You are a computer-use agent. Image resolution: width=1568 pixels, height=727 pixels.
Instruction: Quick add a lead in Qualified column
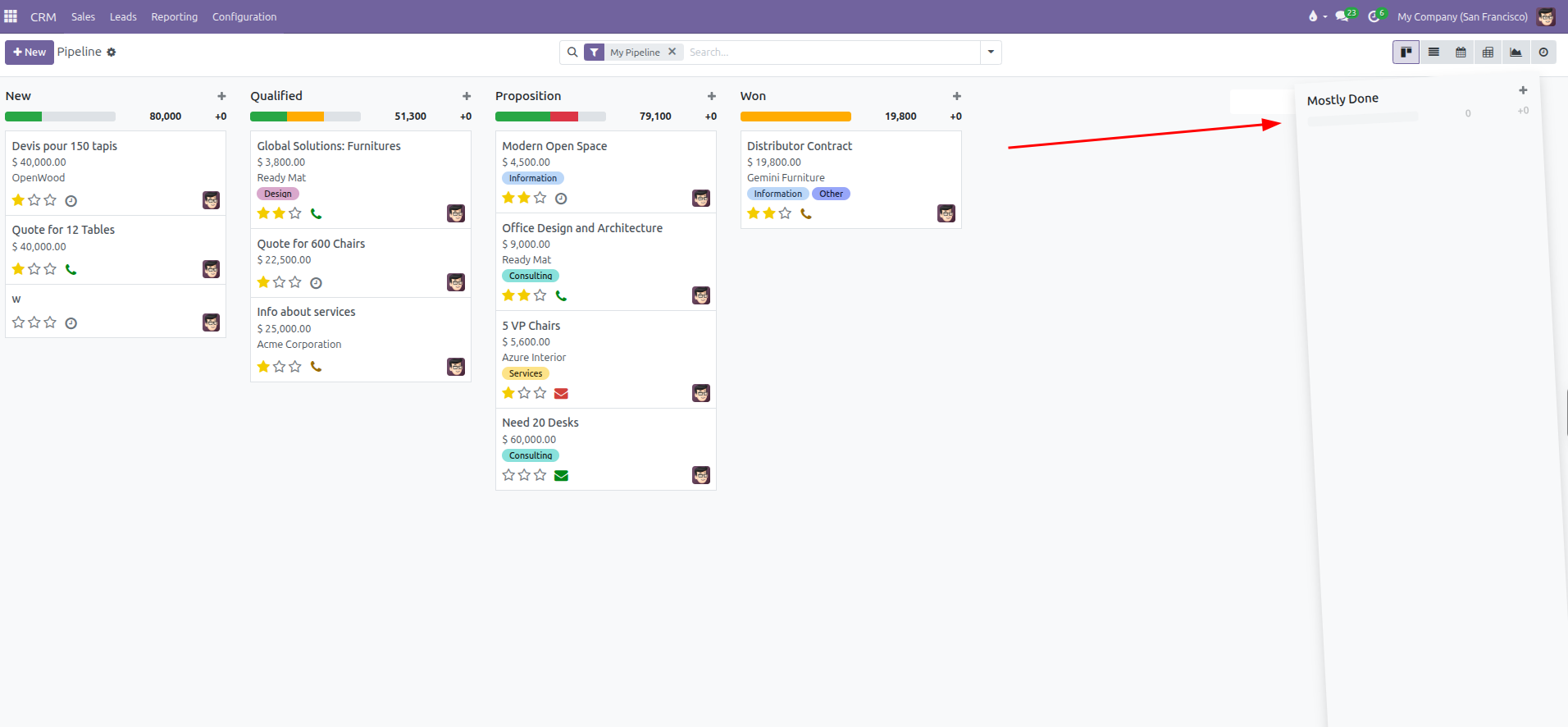[x=467, y=96]
